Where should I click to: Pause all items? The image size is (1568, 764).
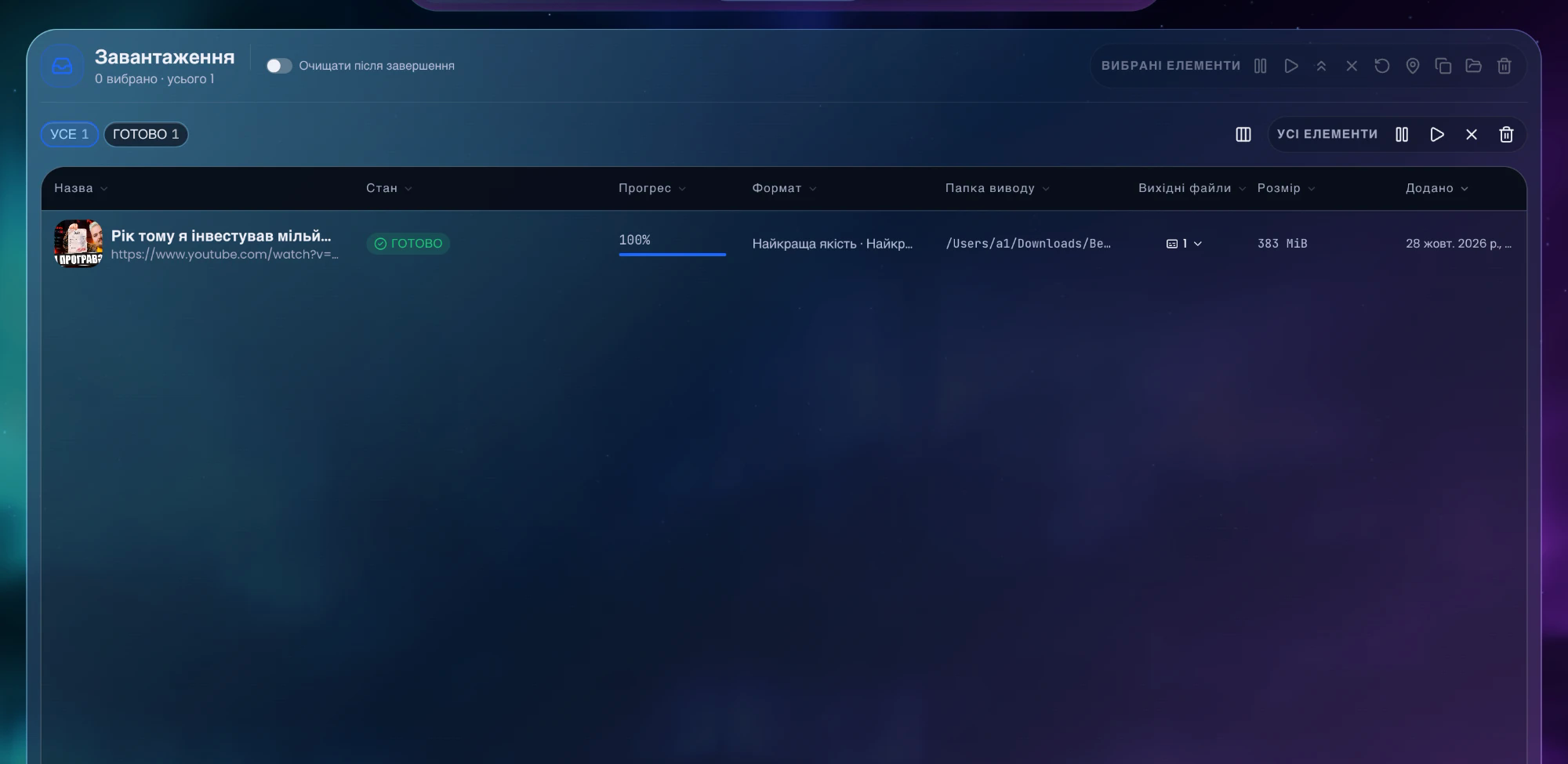1402,135
